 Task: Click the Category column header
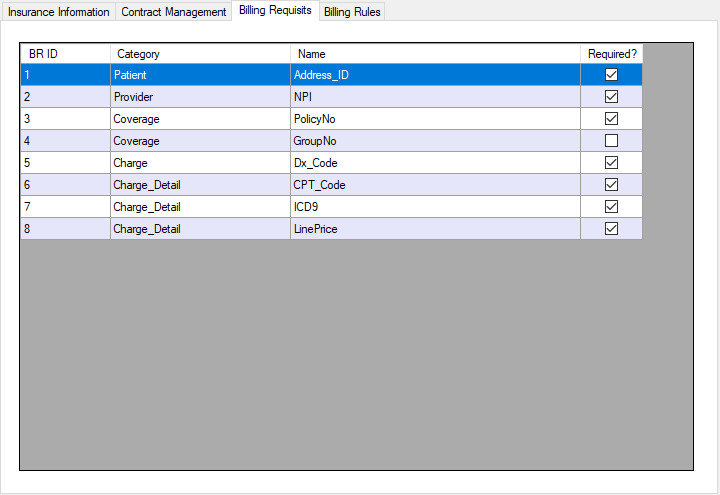200,54
